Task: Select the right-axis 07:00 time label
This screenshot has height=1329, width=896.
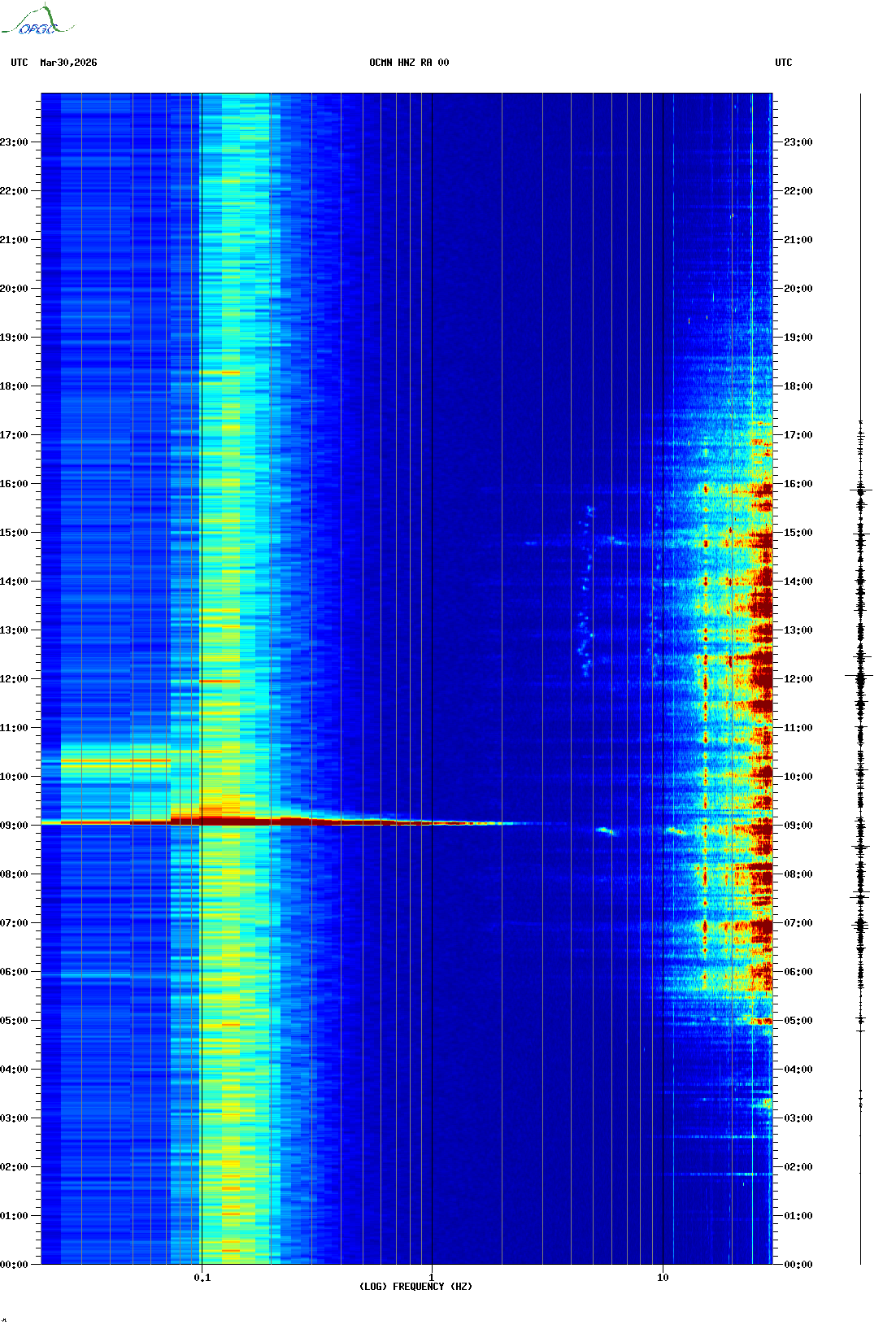Action: [x=798, y=923]
